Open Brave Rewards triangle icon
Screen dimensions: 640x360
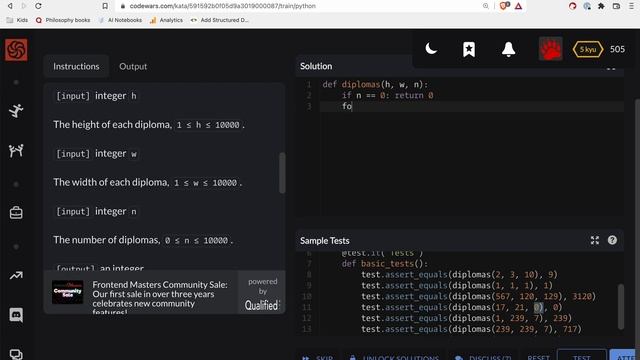518,6
